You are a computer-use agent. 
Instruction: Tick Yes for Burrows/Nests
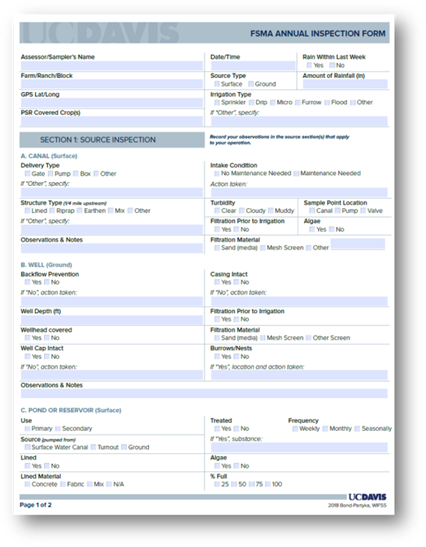(217, 357)
